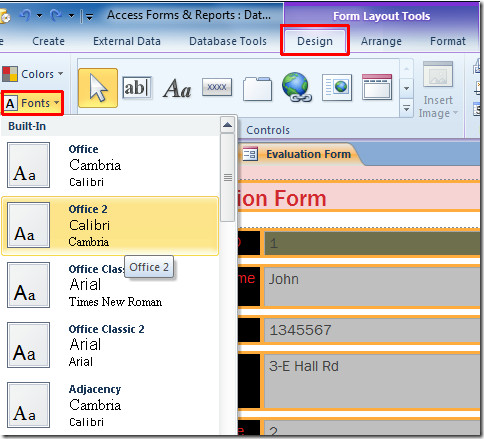Select the Tab Control icon
Screen dimensions: 484x439
click(x=257, y=88)
